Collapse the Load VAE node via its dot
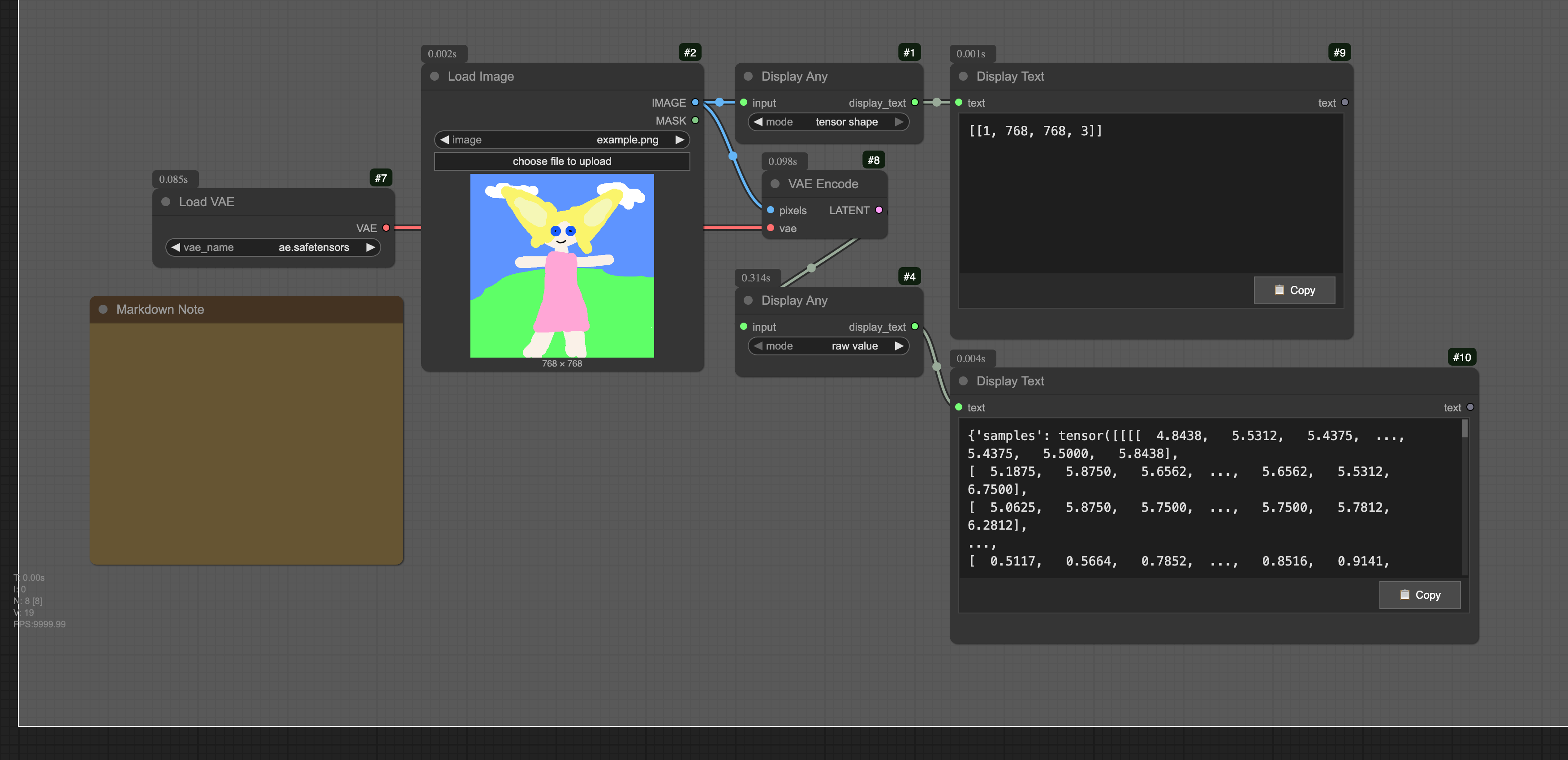Image resolution: width=1568 pixels, height=760 pixels. (x=166, y=202)
